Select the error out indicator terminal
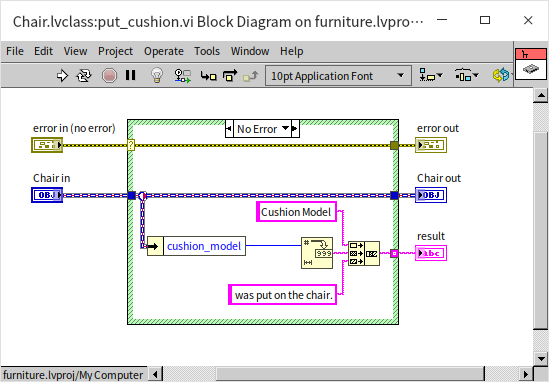The image size is (549, 382). [431, 145]
